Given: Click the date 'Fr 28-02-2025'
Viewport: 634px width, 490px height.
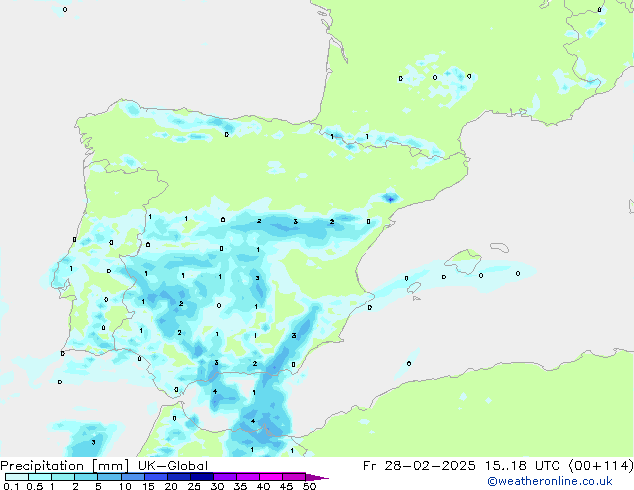Looking at the screenshot, I should (419, 466).
